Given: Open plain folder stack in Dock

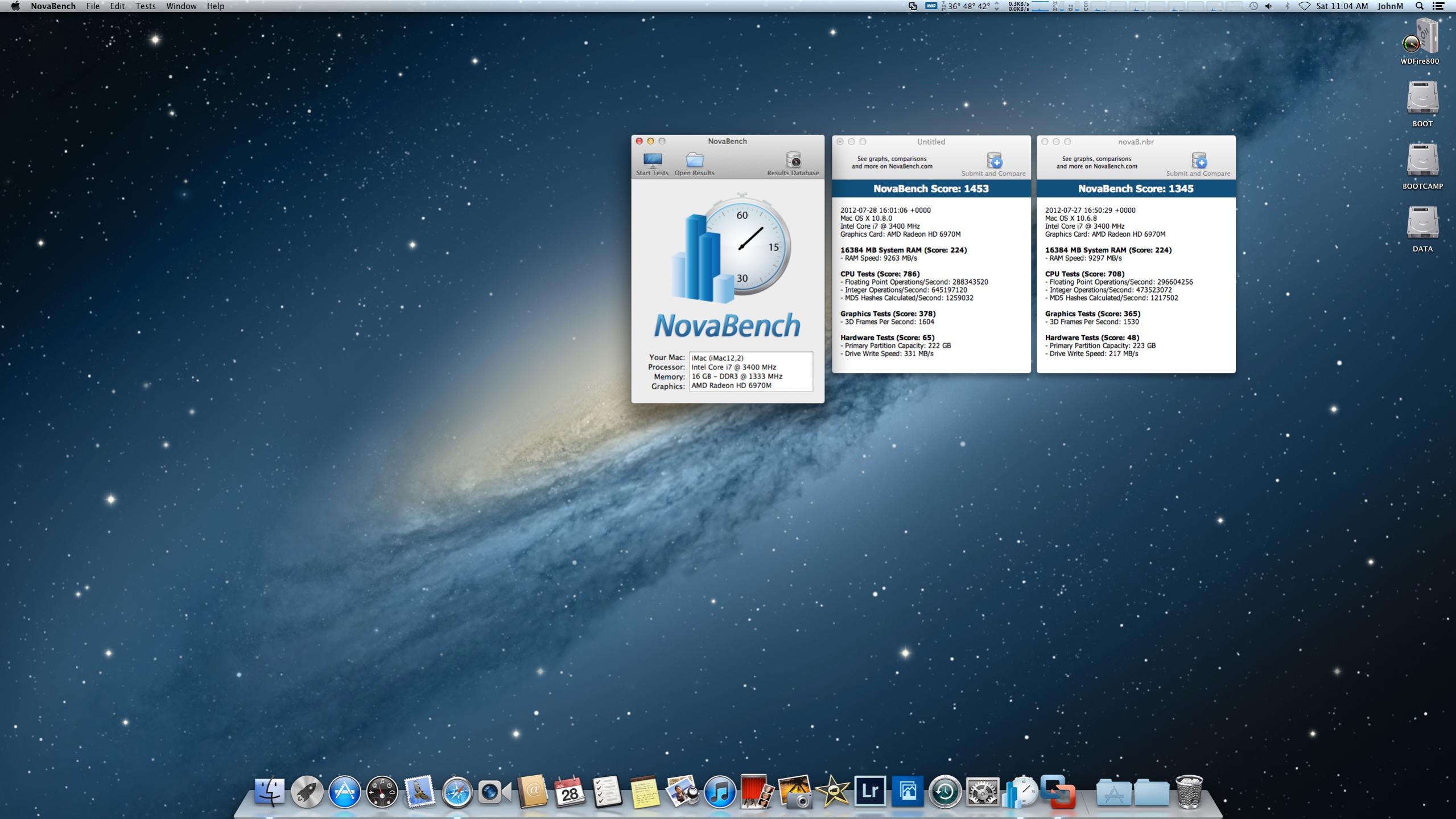Looking at the screenshot, I should pyautogui.click(x=1152, y=792).
